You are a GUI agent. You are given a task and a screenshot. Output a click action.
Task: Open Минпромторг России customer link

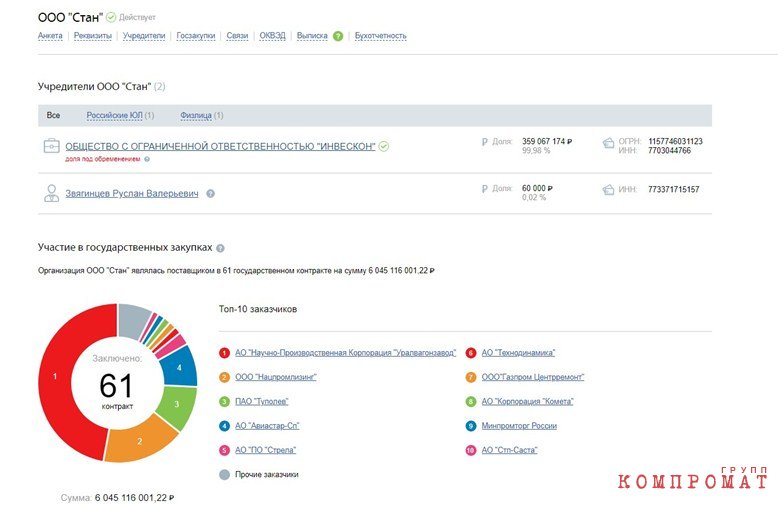click(519, 426)
